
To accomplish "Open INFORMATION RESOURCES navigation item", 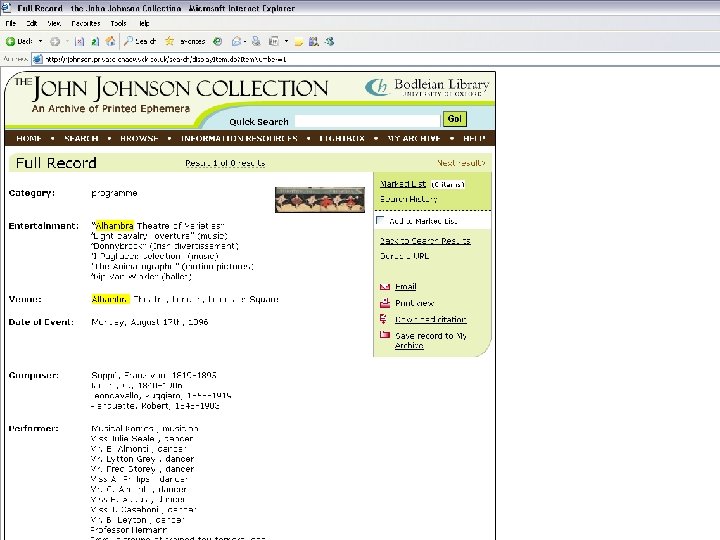I will 239,138.
